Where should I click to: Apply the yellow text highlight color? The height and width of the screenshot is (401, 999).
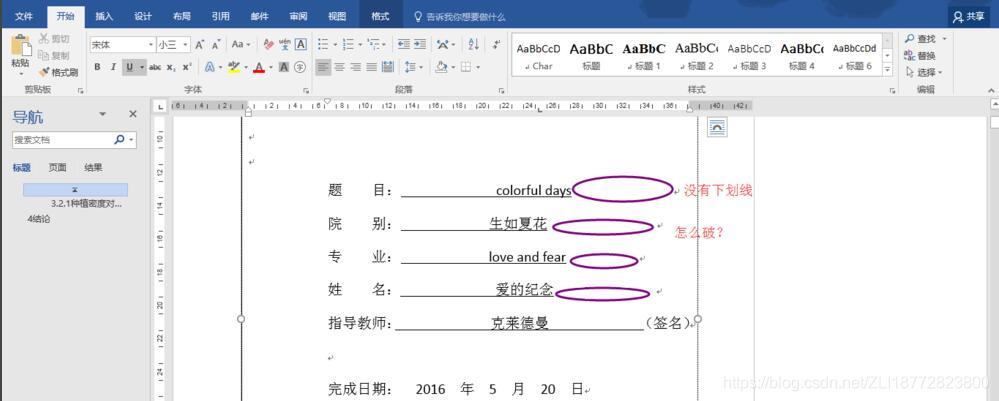tap(233, 67)
